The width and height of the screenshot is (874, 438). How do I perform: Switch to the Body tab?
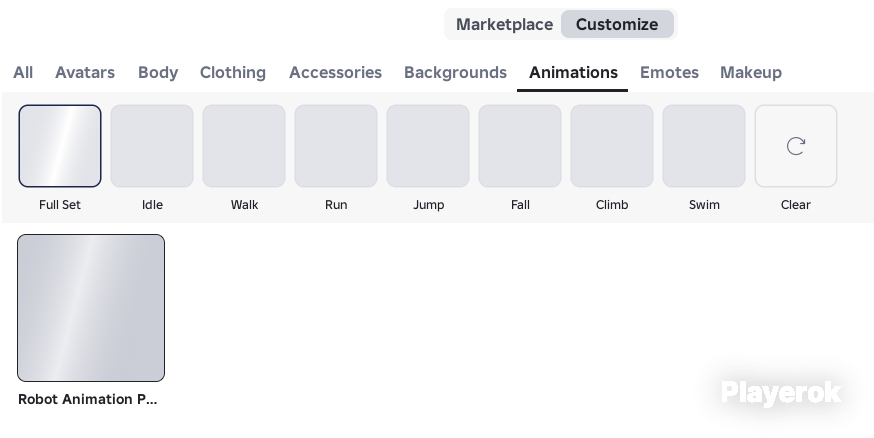158,72
